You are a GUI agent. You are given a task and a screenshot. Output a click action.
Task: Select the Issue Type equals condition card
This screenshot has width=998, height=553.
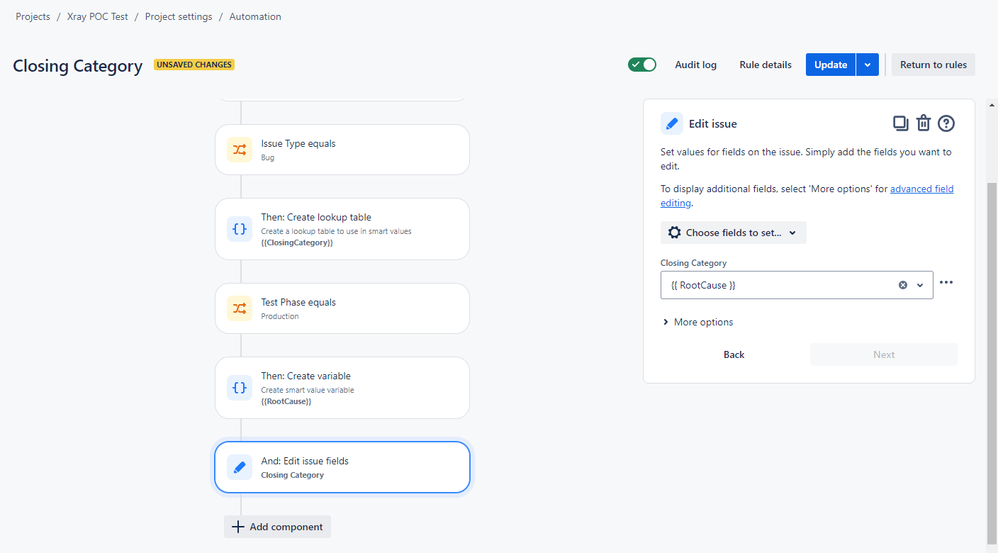(x=342, y=150)
